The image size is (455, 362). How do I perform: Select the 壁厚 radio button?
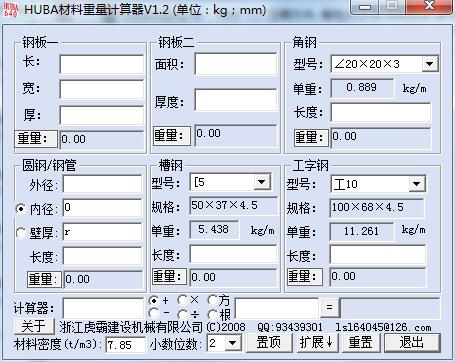pyautogui.click(x=21, y=232)
